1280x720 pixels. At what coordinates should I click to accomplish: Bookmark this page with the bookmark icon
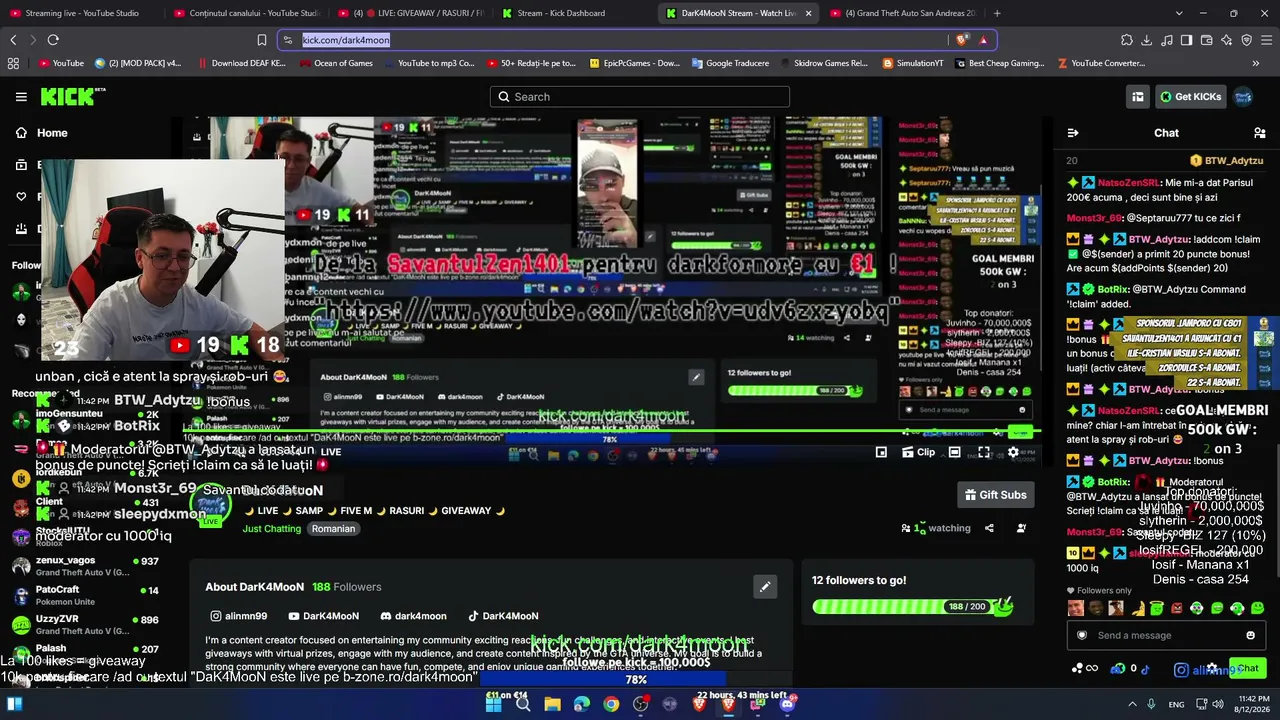point(262,40)
